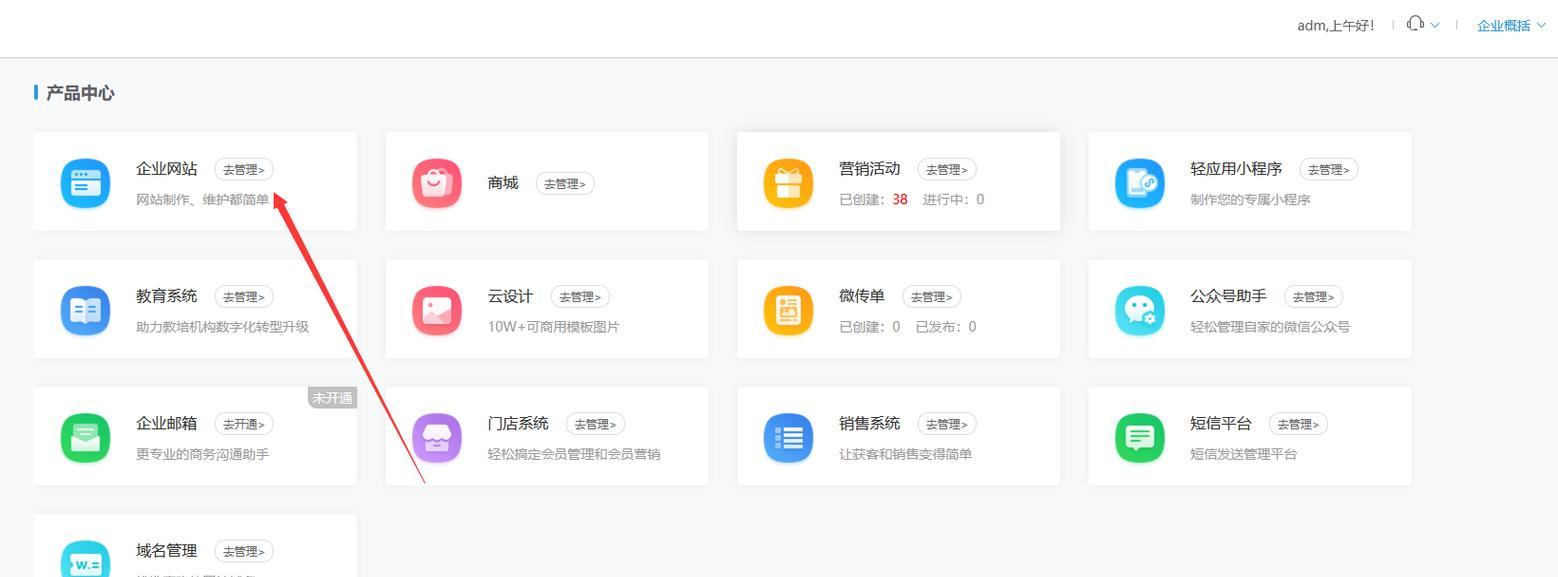Click 去管理 next to 销售系统
The image size is (1558, 577).
(947, 424)
